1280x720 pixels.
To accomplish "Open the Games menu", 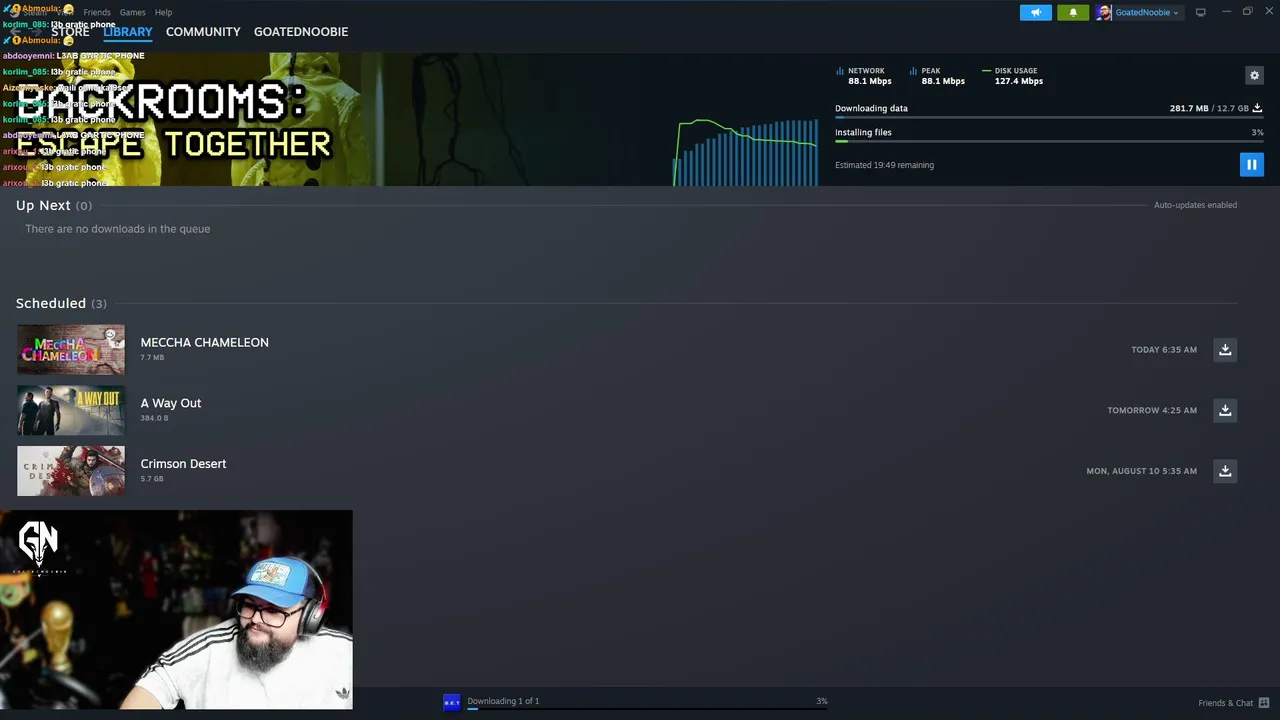I will pyautogui.click(x=132, y=12).
